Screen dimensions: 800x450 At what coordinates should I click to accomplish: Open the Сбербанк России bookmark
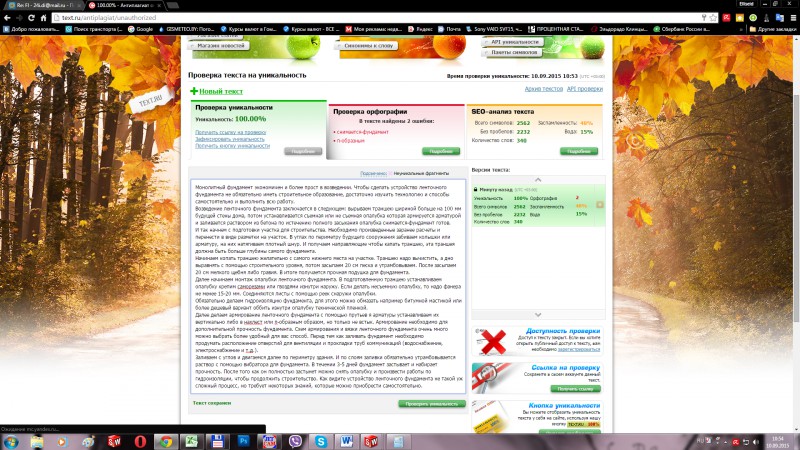681,29
